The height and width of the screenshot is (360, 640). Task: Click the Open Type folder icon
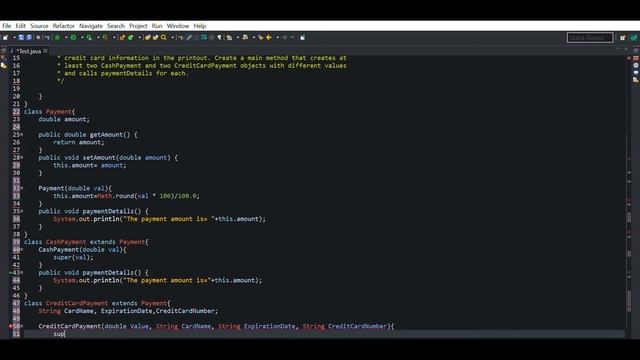click(148, 38)
